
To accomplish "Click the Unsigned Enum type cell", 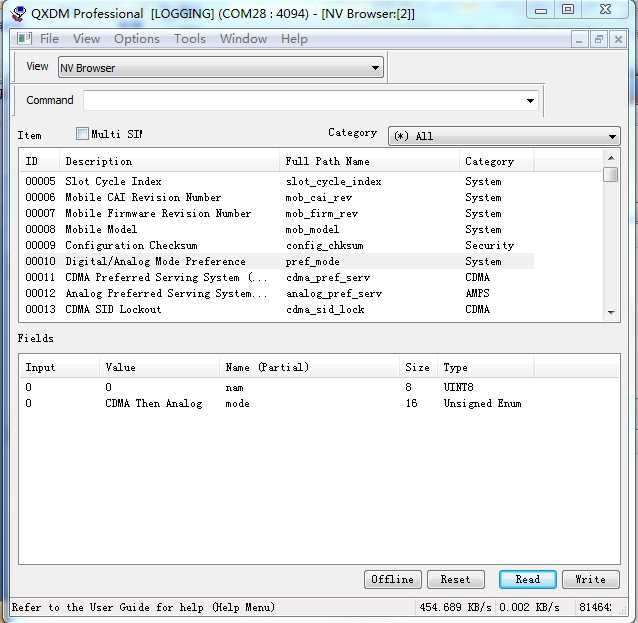I will [482, 404].
